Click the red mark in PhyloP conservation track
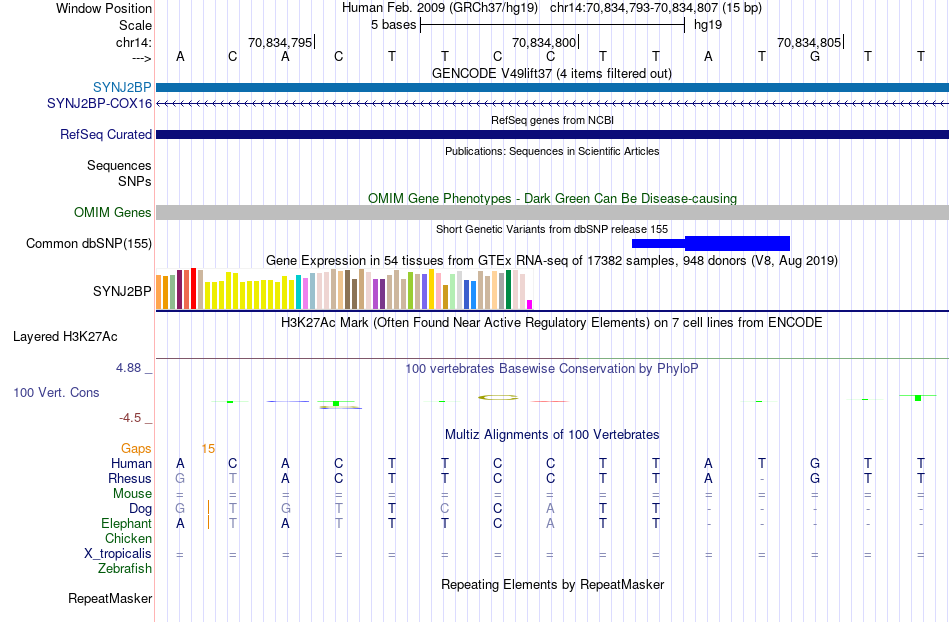This screenshot has height=622, width=950. click(x=550, y=401)
